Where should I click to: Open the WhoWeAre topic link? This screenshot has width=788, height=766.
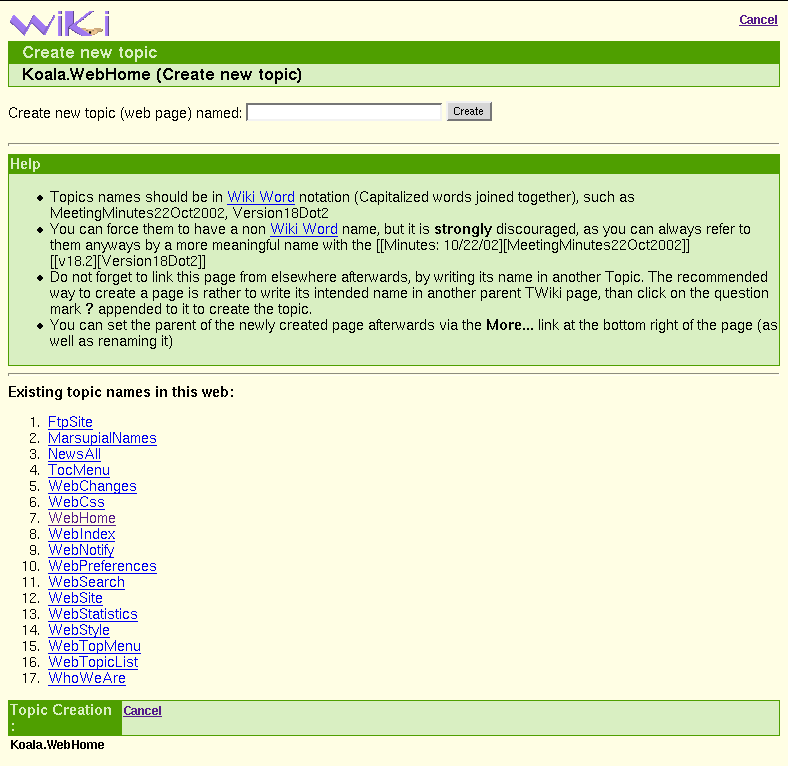click(87, 678)
